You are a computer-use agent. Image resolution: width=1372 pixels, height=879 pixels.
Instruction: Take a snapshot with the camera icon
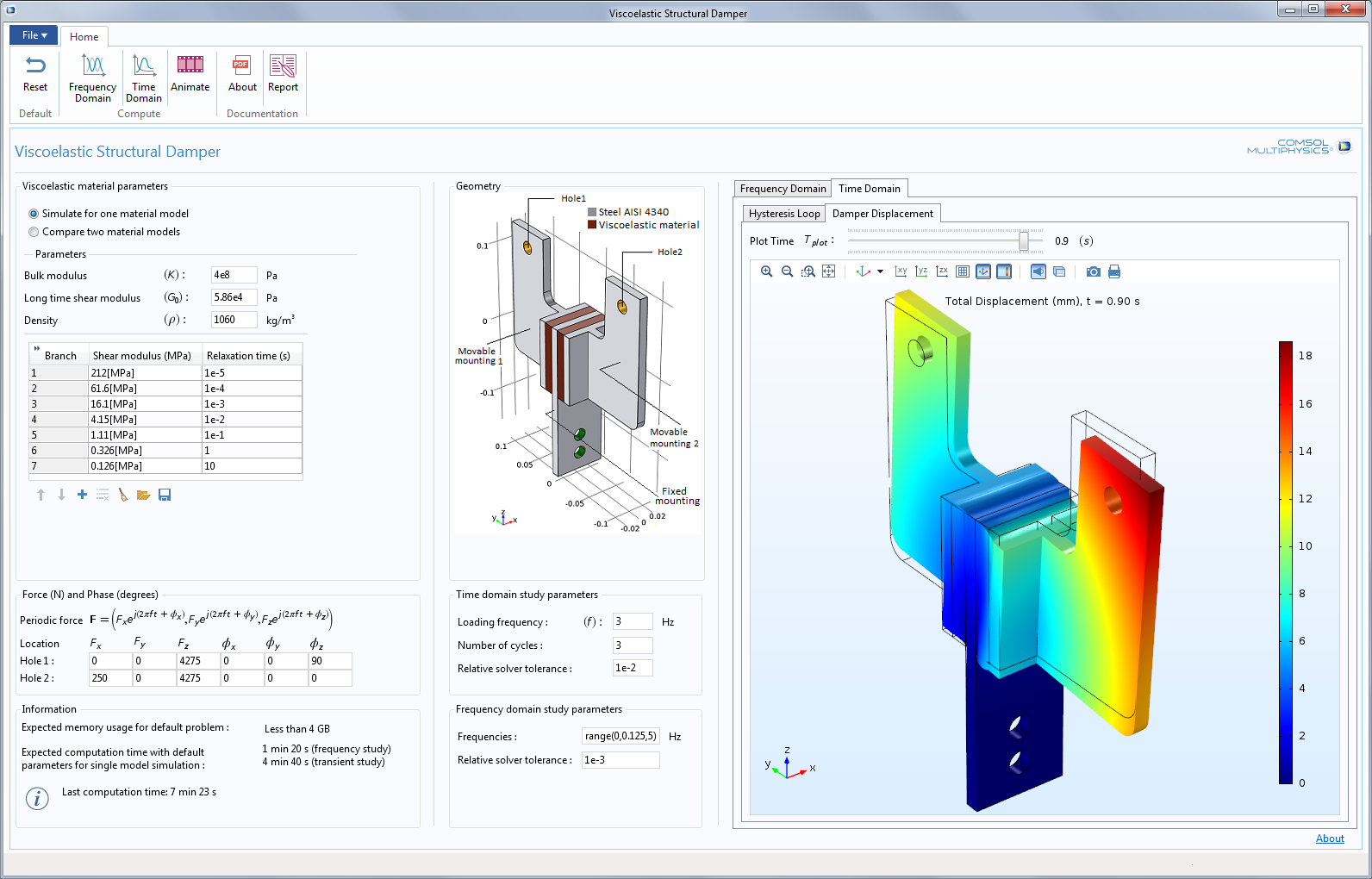(x=1094, y=271)
